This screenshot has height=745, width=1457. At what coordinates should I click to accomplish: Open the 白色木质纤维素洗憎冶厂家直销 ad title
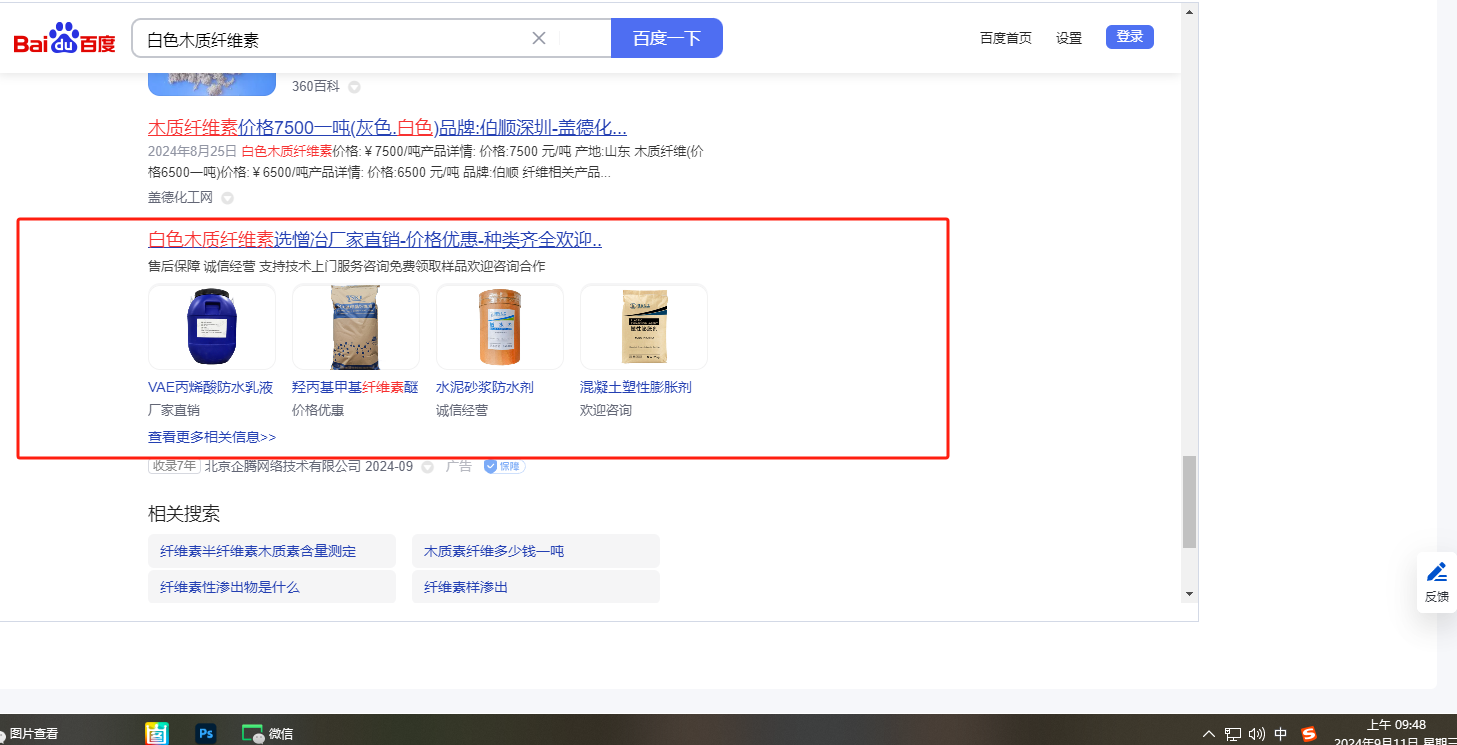(x=375, y=240)
